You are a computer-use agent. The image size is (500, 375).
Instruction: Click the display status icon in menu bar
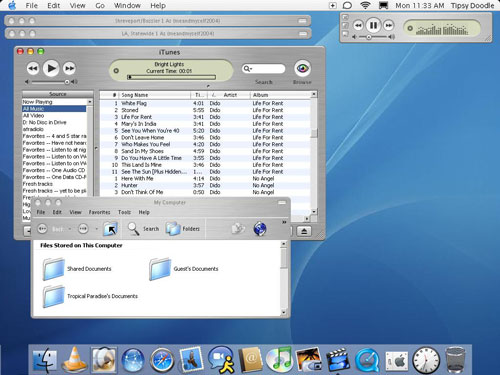[383, 5]
